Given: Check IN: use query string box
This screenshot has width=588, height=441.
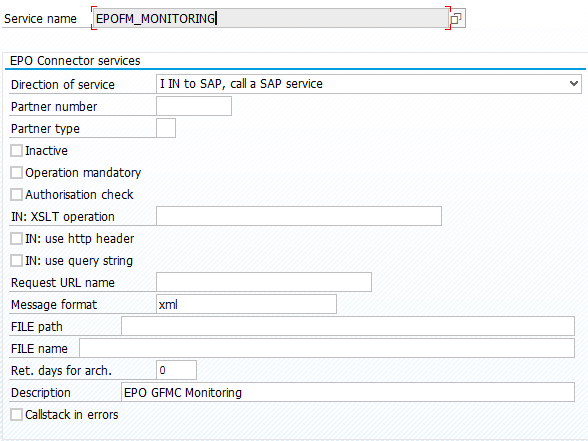Looking at the screenshot, I should tap(16, 261).
